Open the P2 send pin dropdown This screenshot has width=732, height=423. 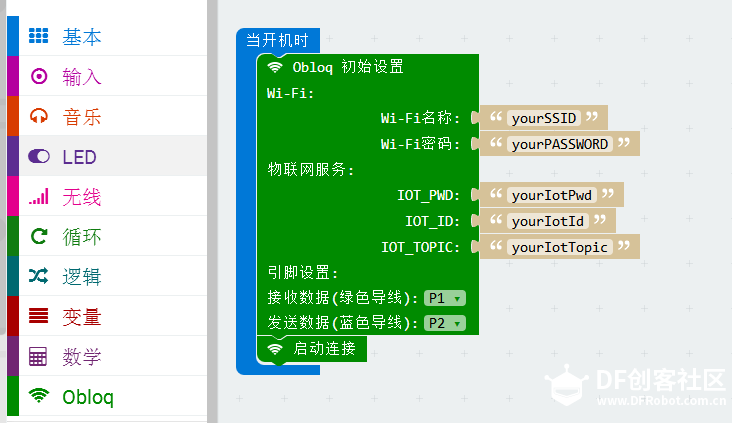click(444, 323)
